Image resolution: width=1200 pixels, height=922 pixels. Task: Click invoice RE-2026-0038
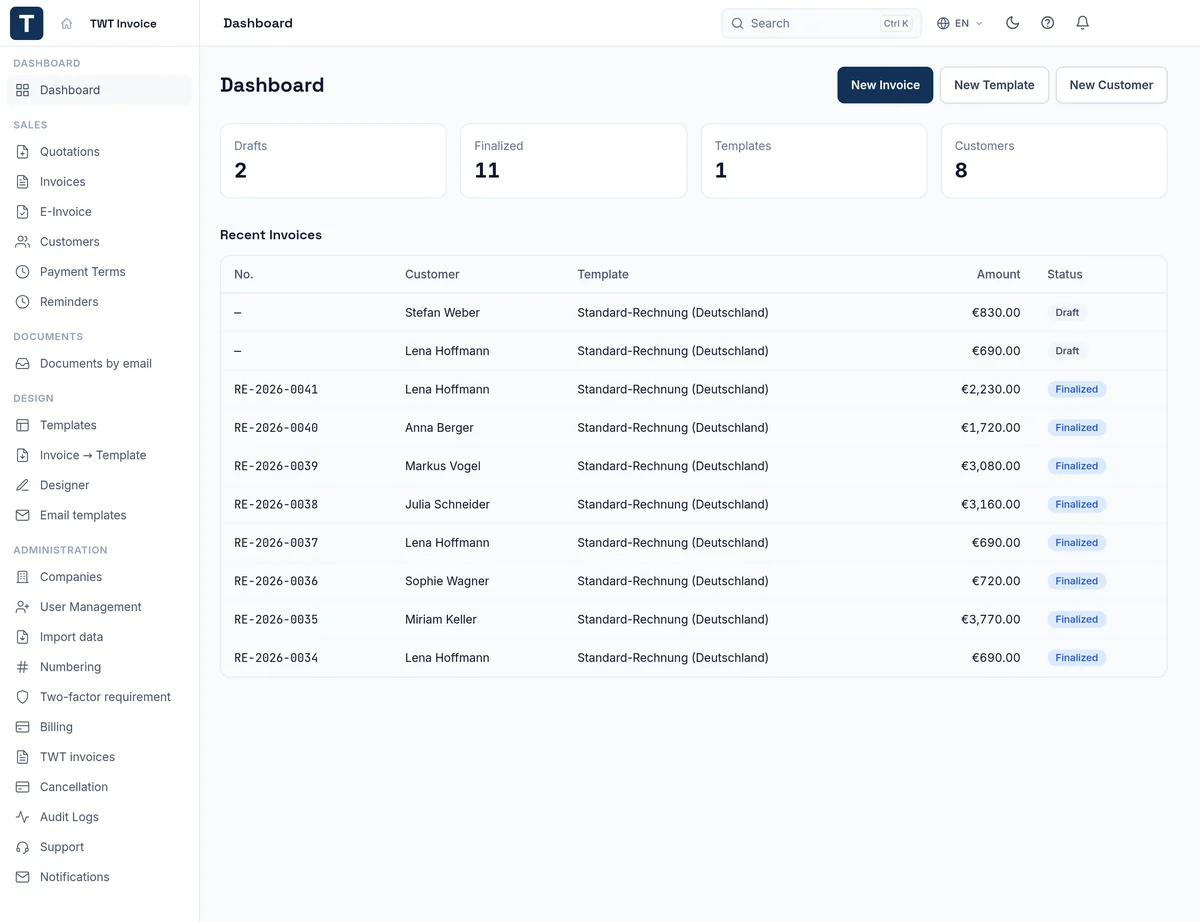276,504
